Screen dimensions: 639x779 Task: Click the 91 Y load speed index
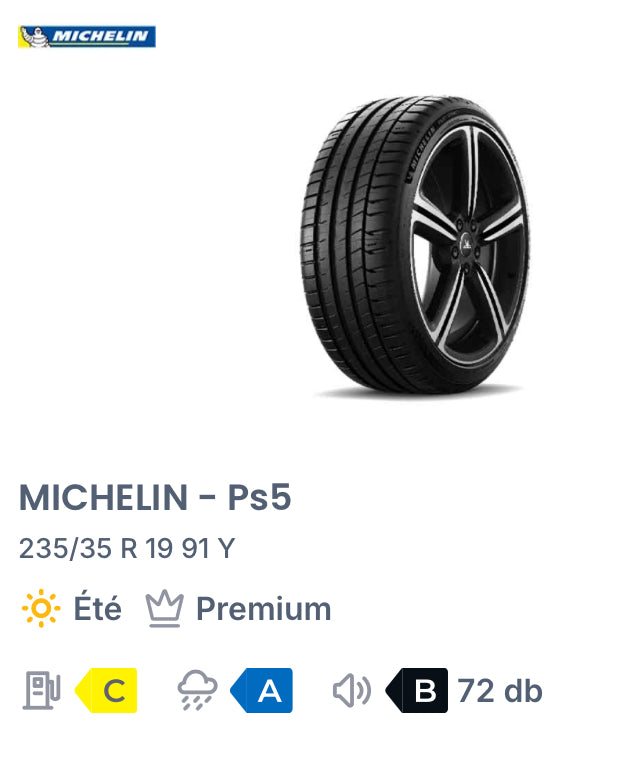(x=212, y=549)
